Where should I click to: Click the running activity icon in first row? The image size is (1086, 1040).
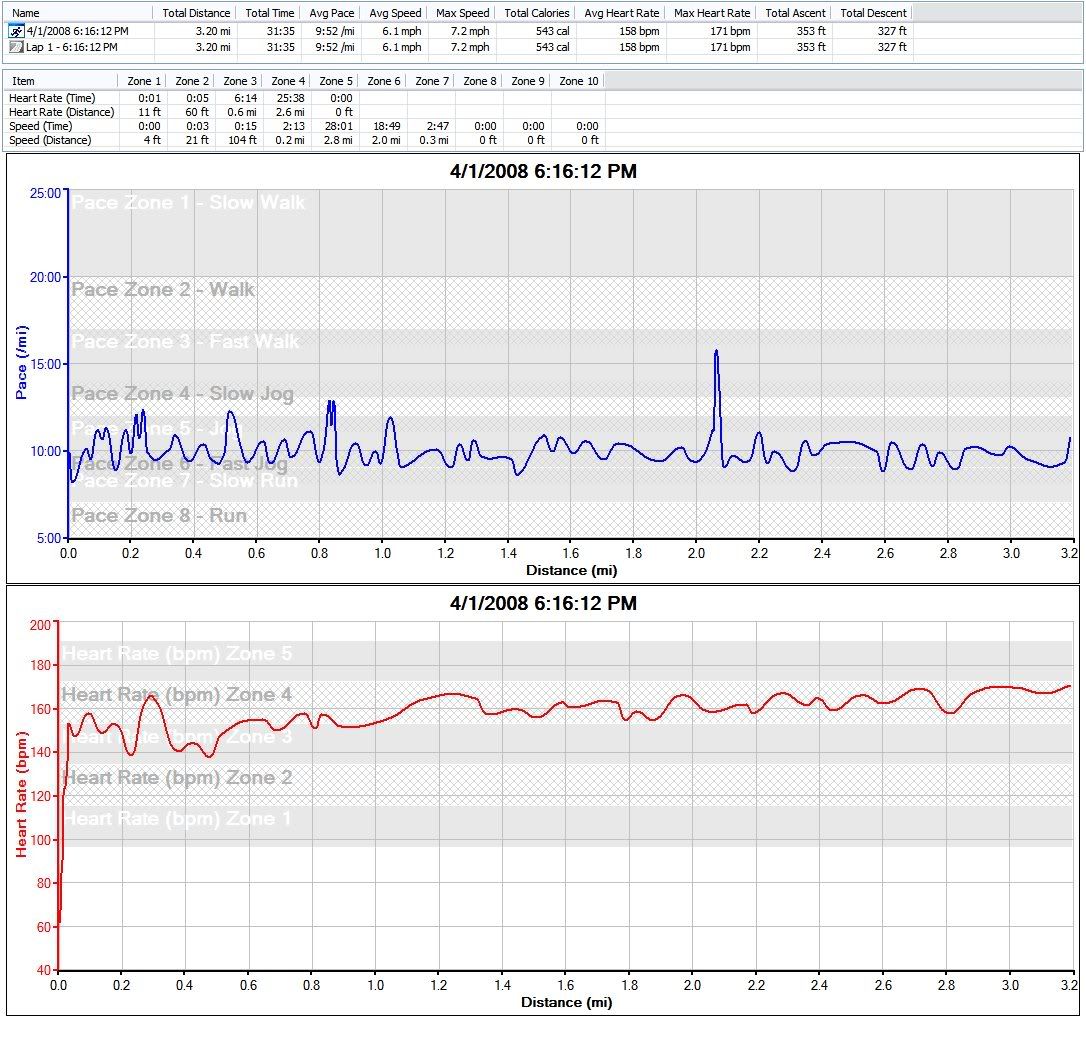(16, 31)
